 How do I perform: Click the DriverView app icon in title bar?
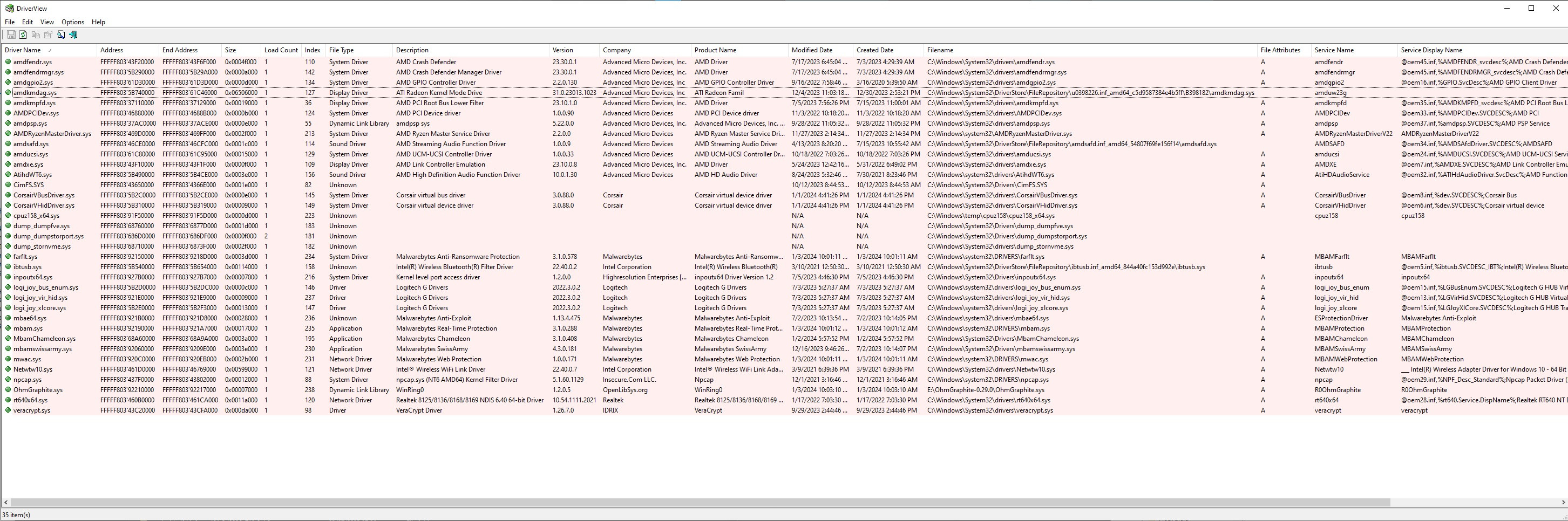point(9,9)
